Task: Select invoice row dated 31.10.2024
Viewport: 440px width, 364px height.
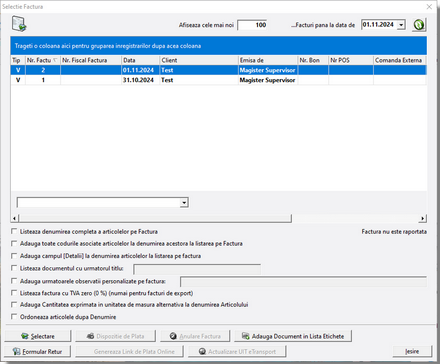Action: [x=219, y=80]
